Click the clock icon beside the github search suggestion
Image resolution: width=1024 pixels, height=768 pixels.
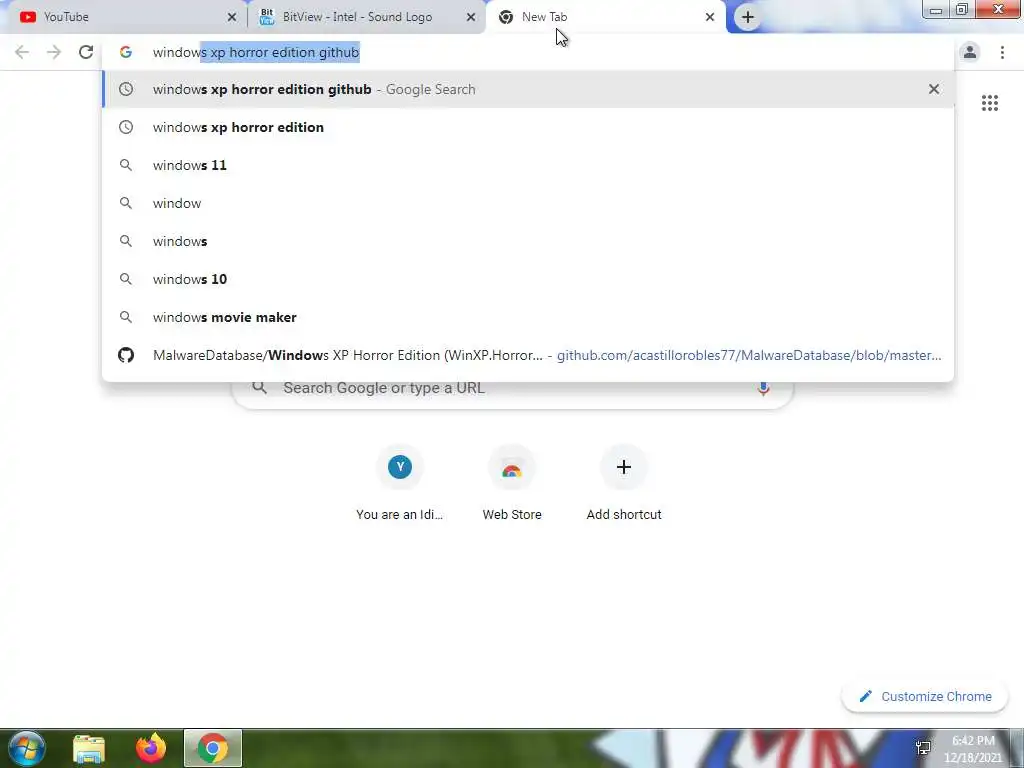[125, 89]
